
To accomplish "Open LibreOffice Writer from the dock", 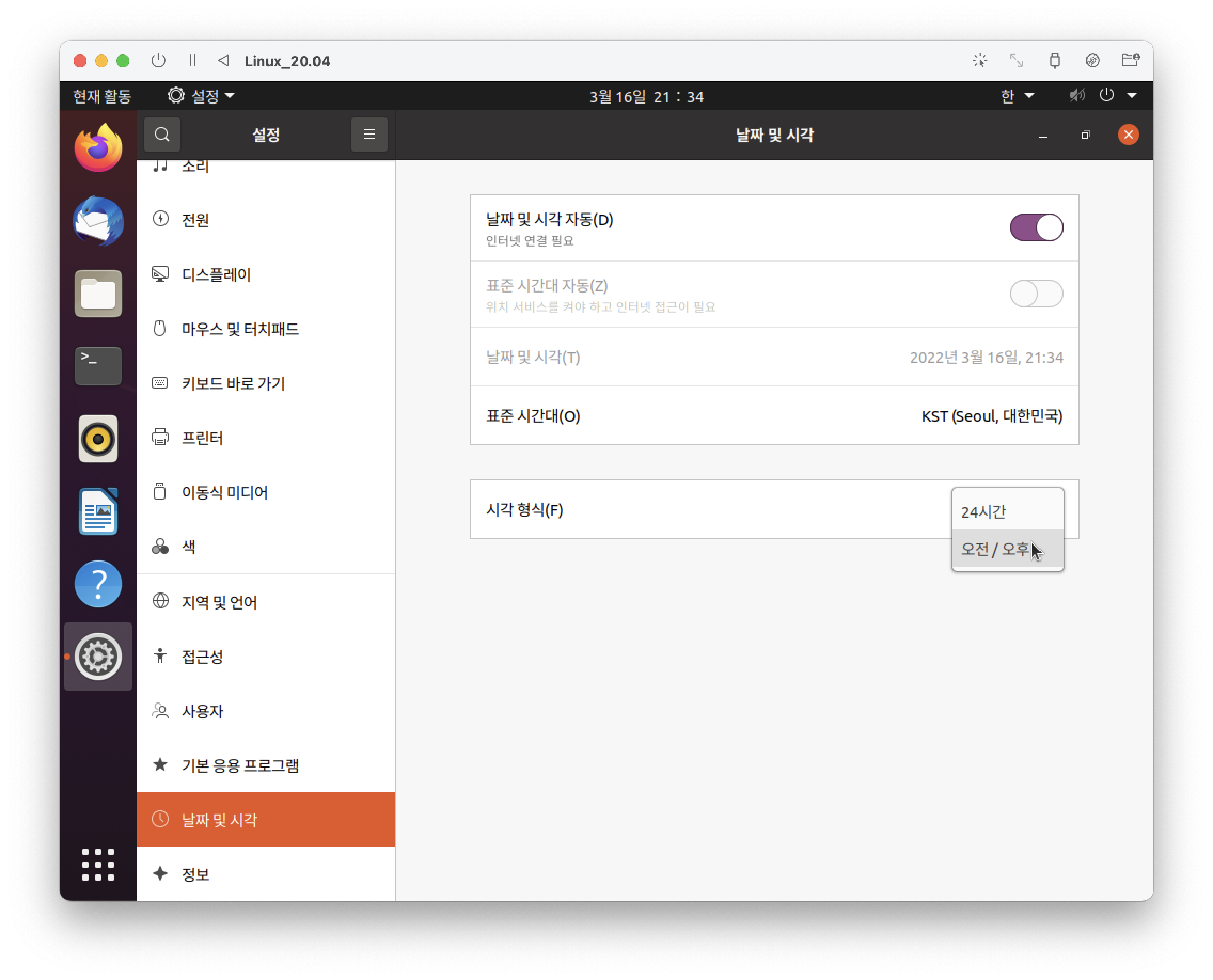I will (98, 511).
